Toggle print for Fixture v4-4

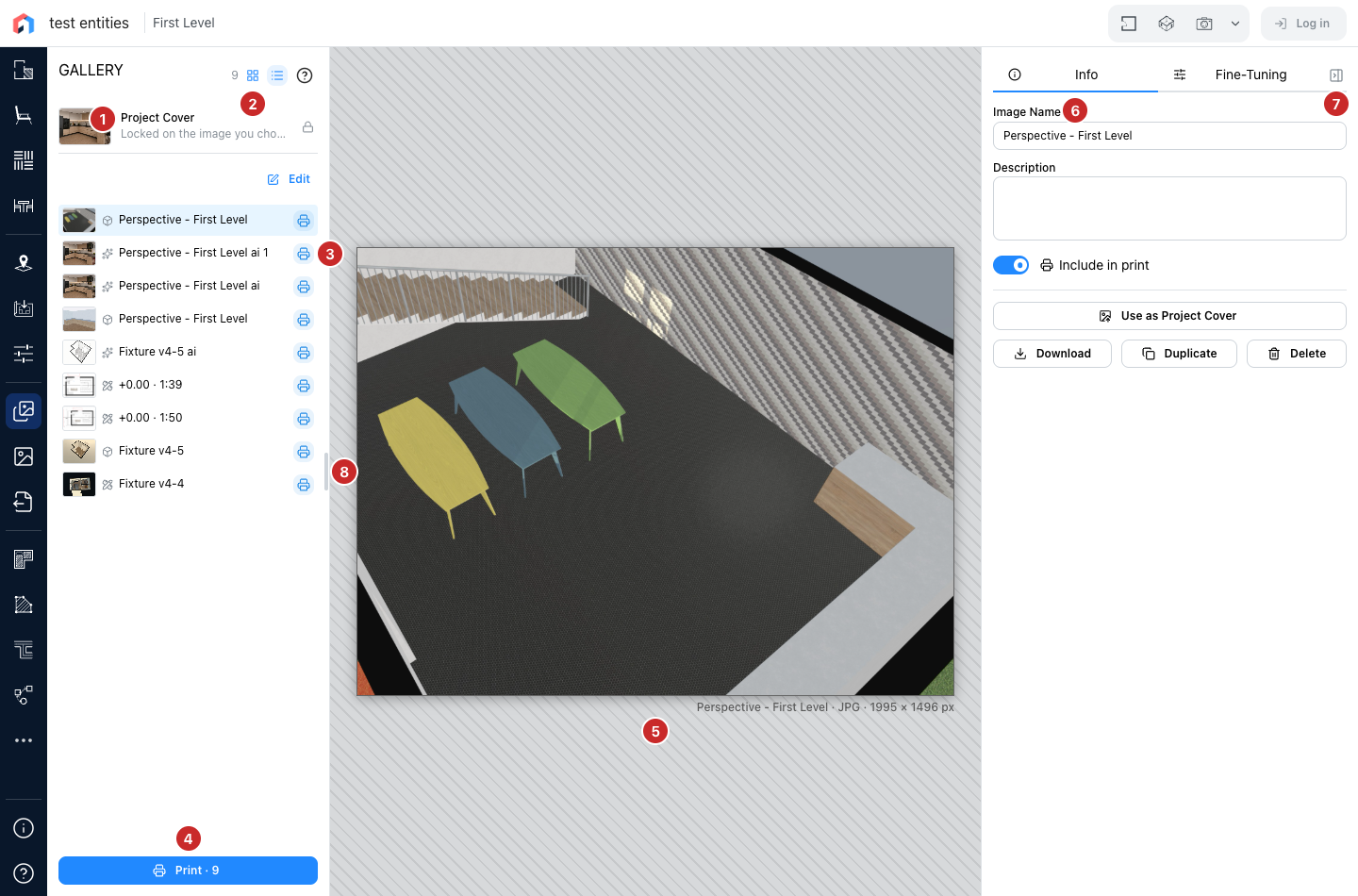(304, 485)
